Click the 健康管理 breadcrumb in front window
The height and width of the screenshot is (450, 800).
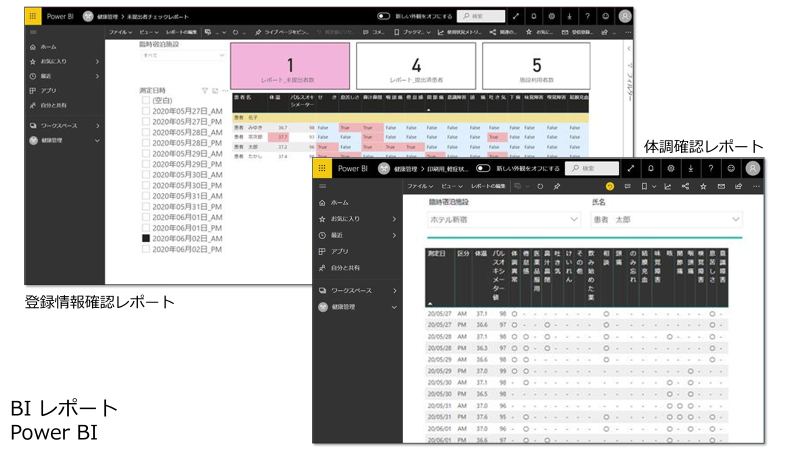pos(405,169)
